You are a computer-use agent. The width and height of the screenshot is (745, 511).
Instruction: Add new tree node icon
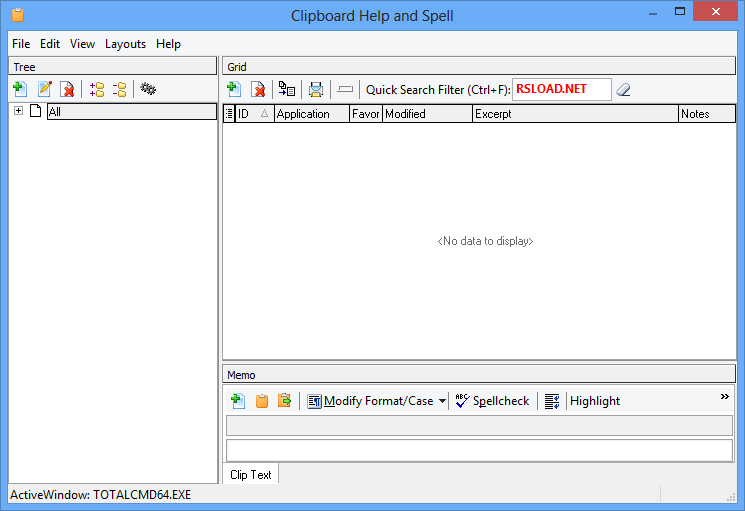tap(20, 89)
